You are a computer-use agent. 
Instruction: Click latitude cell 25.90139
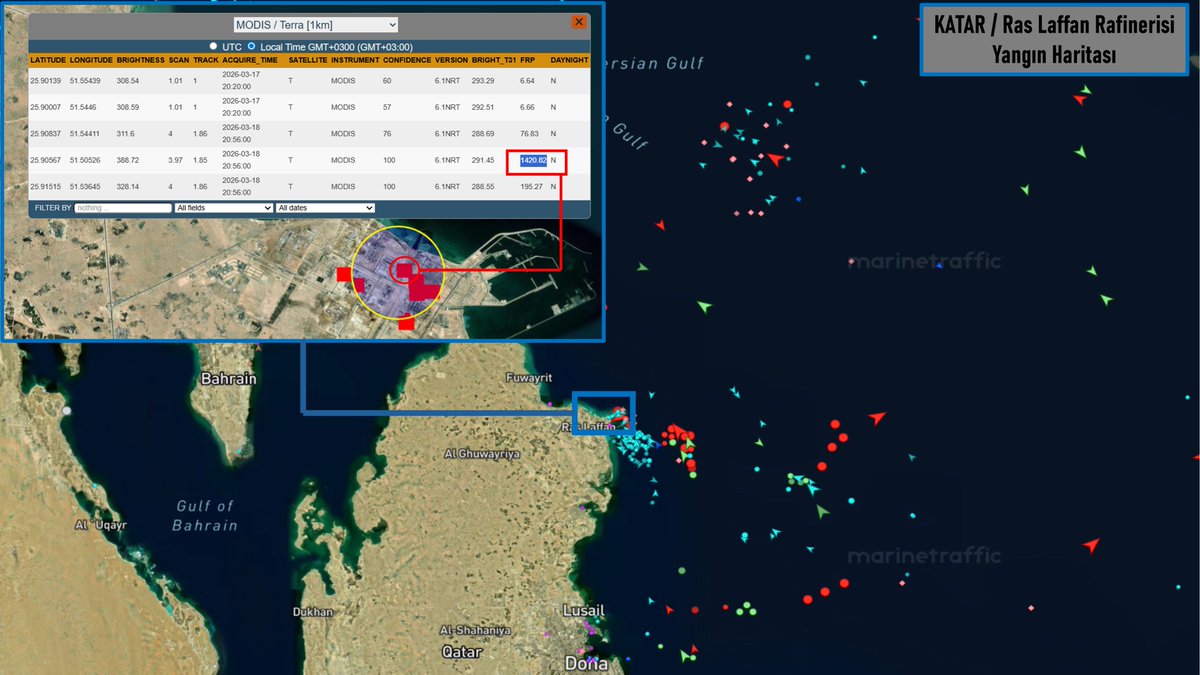point(46,80)
